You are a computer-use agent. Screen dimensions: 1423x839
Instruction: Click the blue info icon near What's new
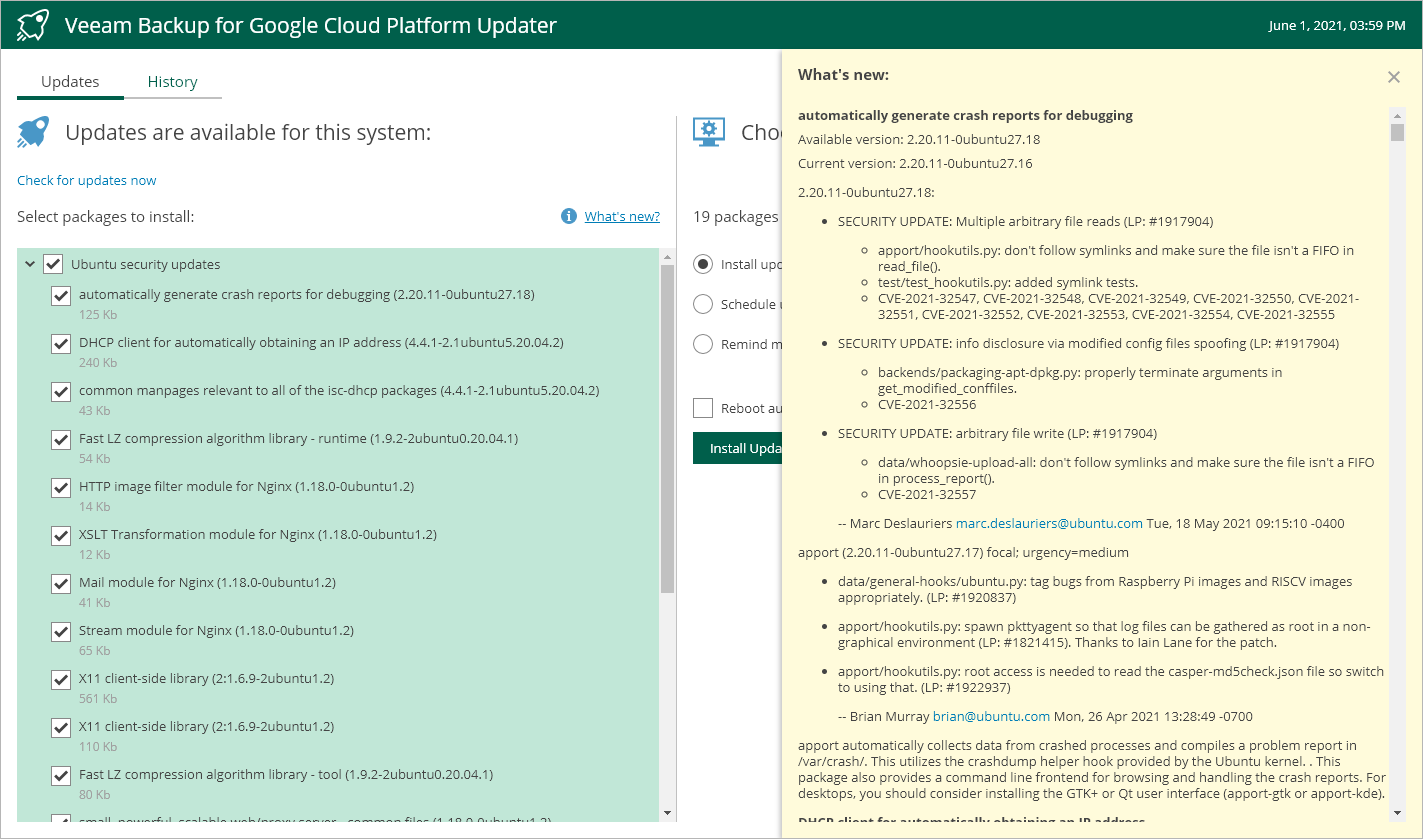569,216
